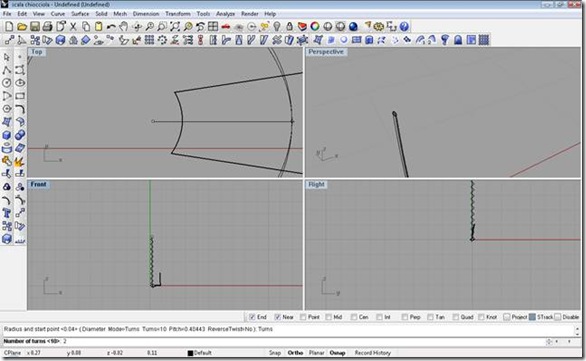This screenshot has height=361, width=586.
Task: Open a file with the folder icon
Action: coord(22,27)
